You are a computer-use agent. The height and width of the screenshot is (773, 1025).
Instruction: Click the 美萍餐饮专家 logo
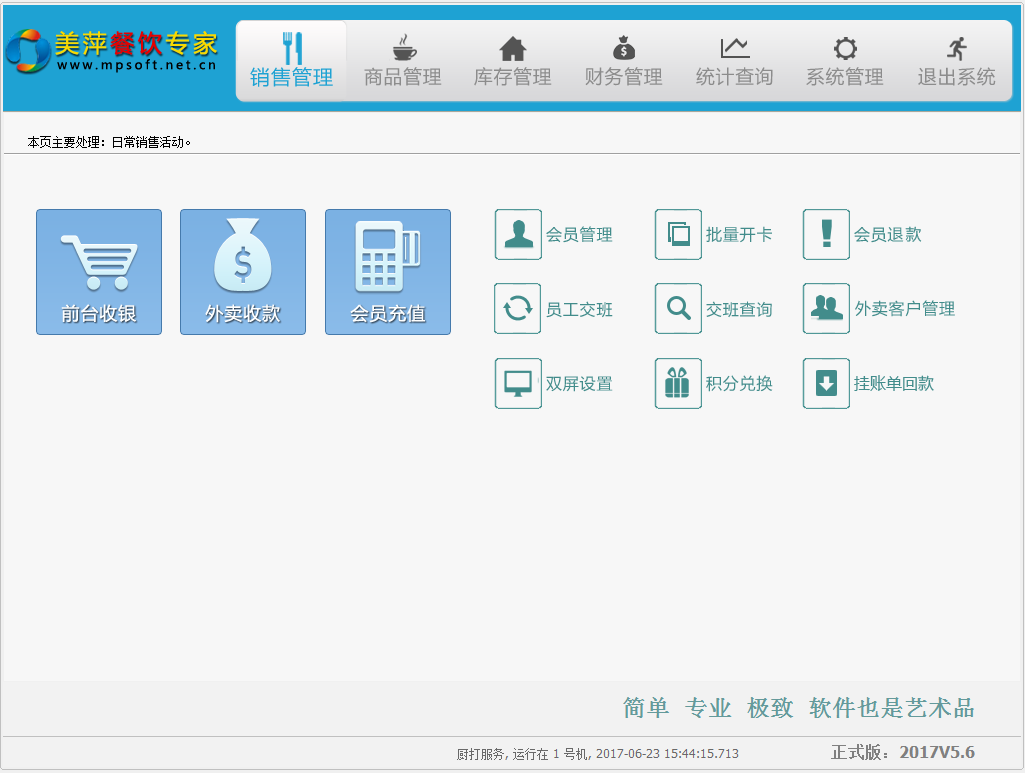(x=112, y=51)
